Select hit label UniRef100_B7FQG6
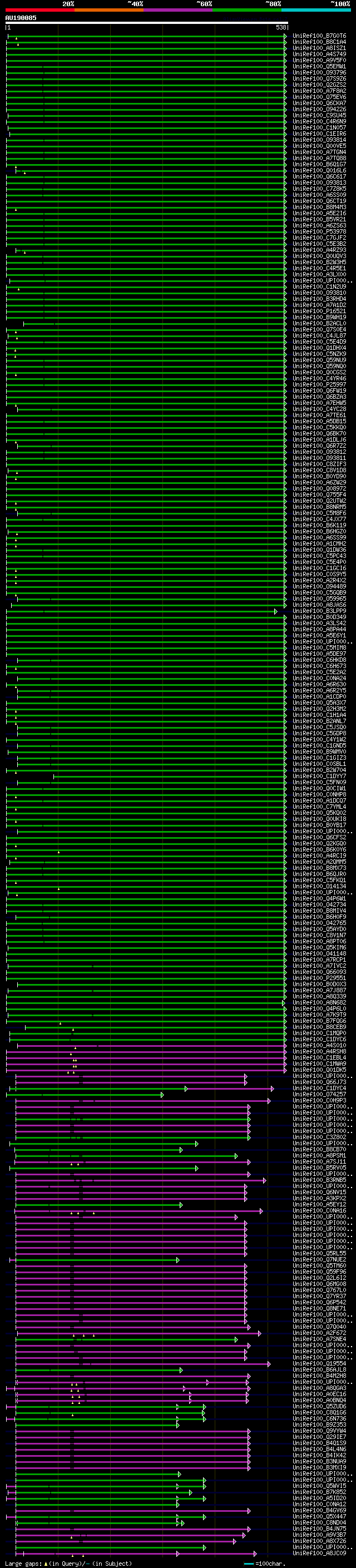The width and height of the screenshot is (356, 1568). (x=319, y=1021)
